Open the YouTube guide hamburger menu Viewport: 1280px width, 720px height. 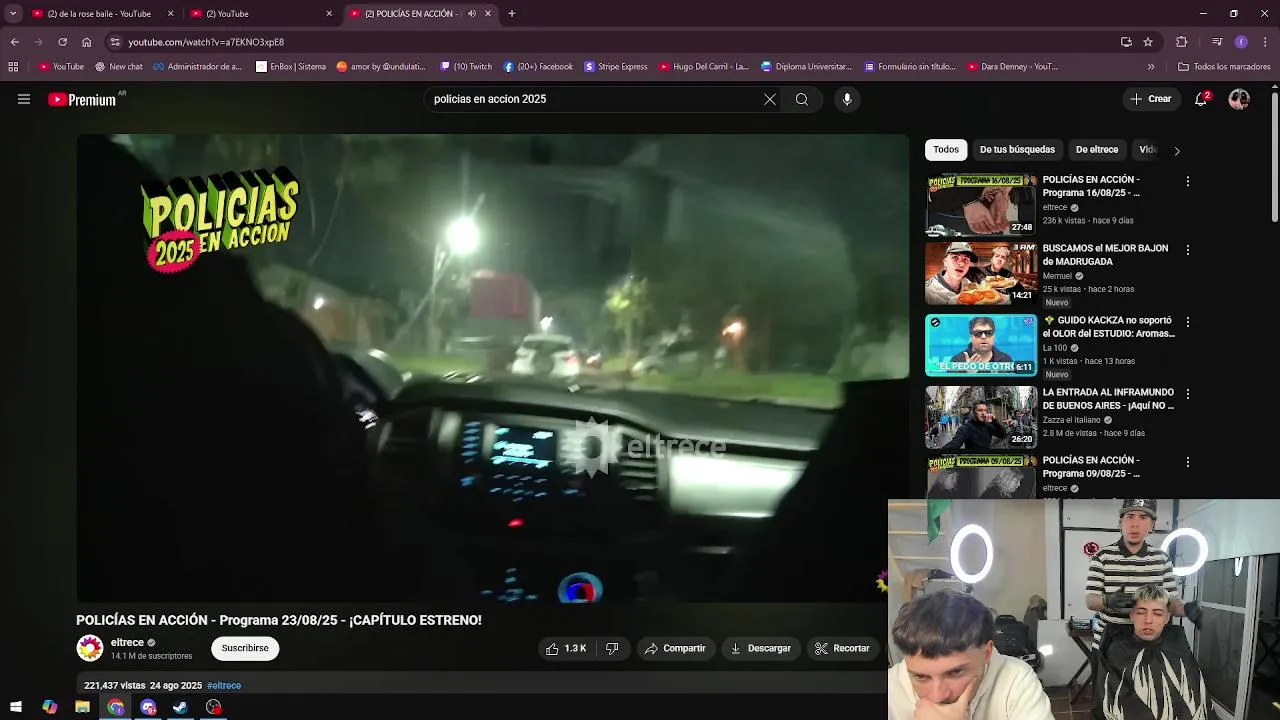click(x=24, y=99)
